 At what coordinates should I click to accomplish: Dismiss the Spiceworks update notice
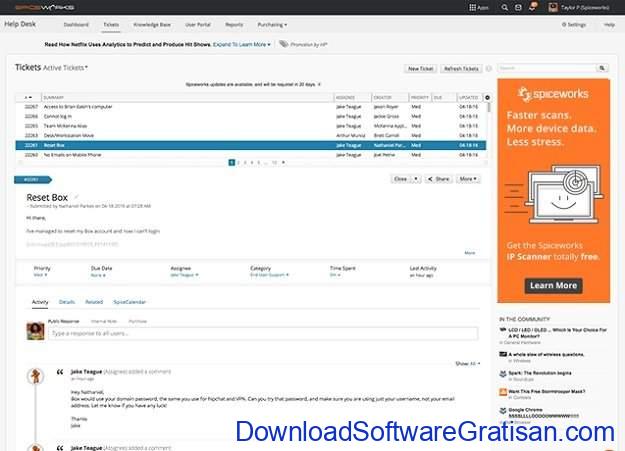coord(319,85)
